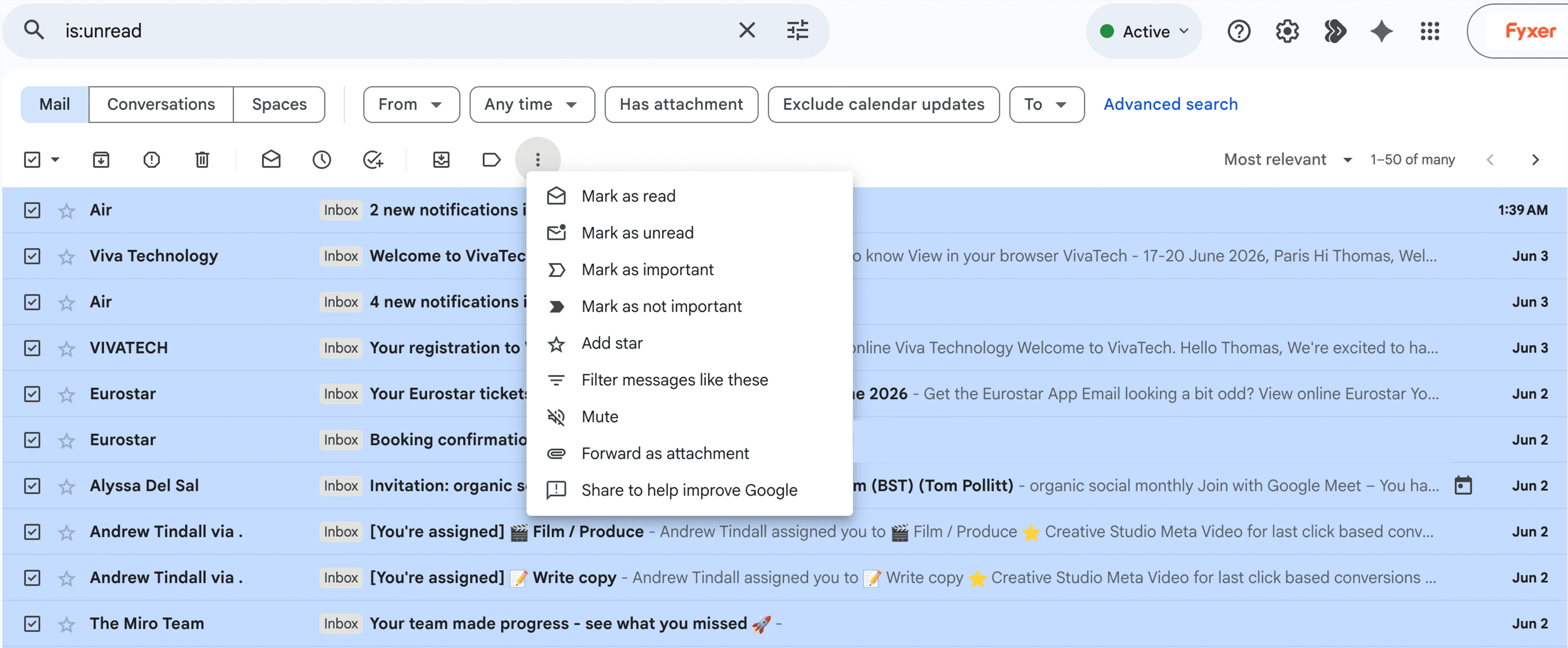Image resolution: width=1568 pixels, height=648 pixels.
Task: Open Gmail Settings gear icon
Action: pyautogui.click(x=1287, y=31)
